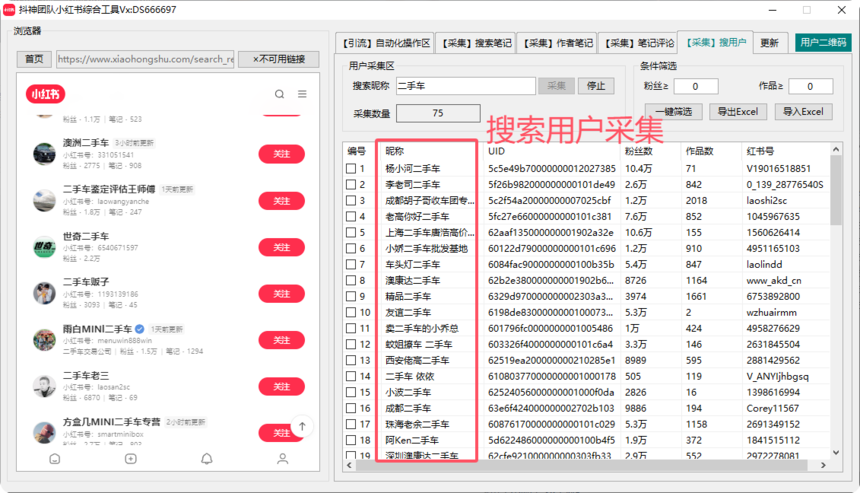The width and height of the screenshot is (860, 493).
Task: Click the 导入Excel button
Action: pyautogui.click(x=803, y=111)
